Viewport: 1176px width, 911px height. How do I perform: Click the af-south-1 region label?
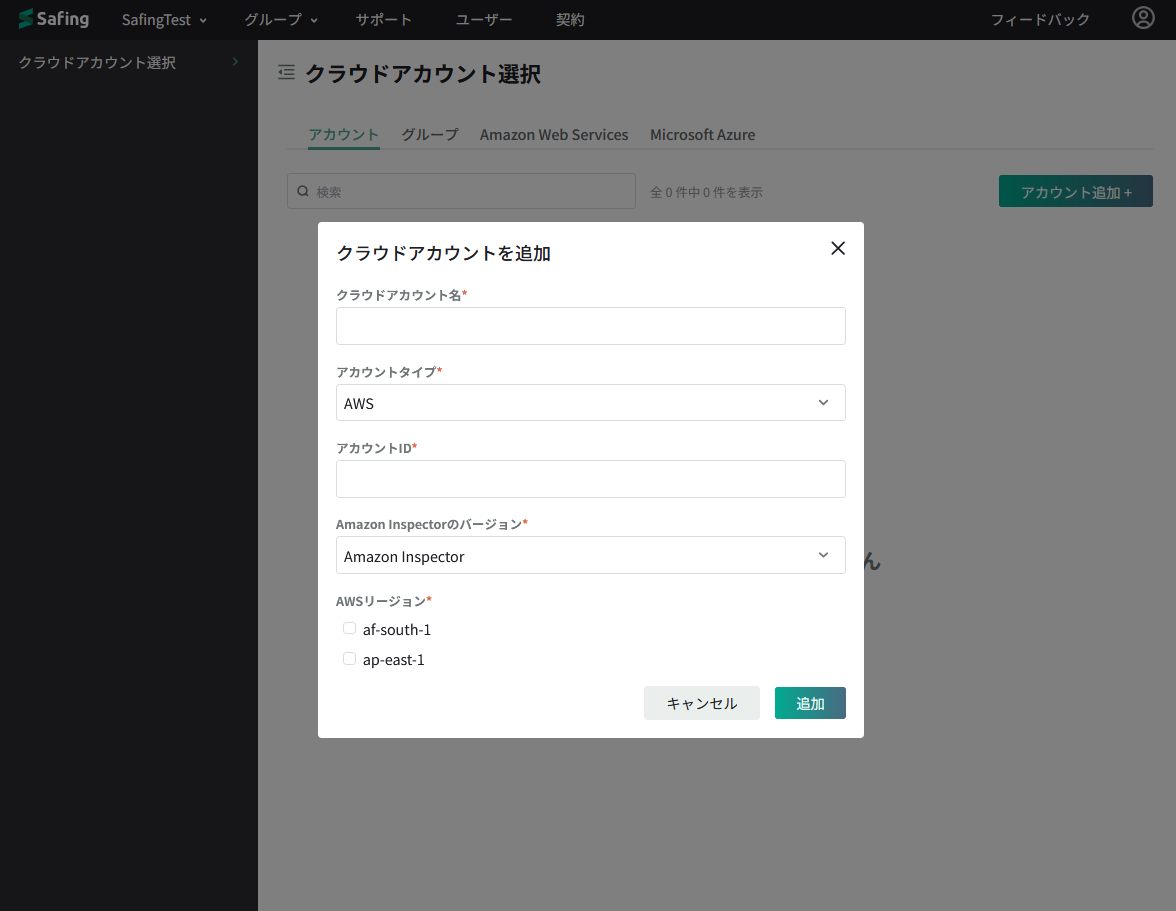click(x=397, y=630)
